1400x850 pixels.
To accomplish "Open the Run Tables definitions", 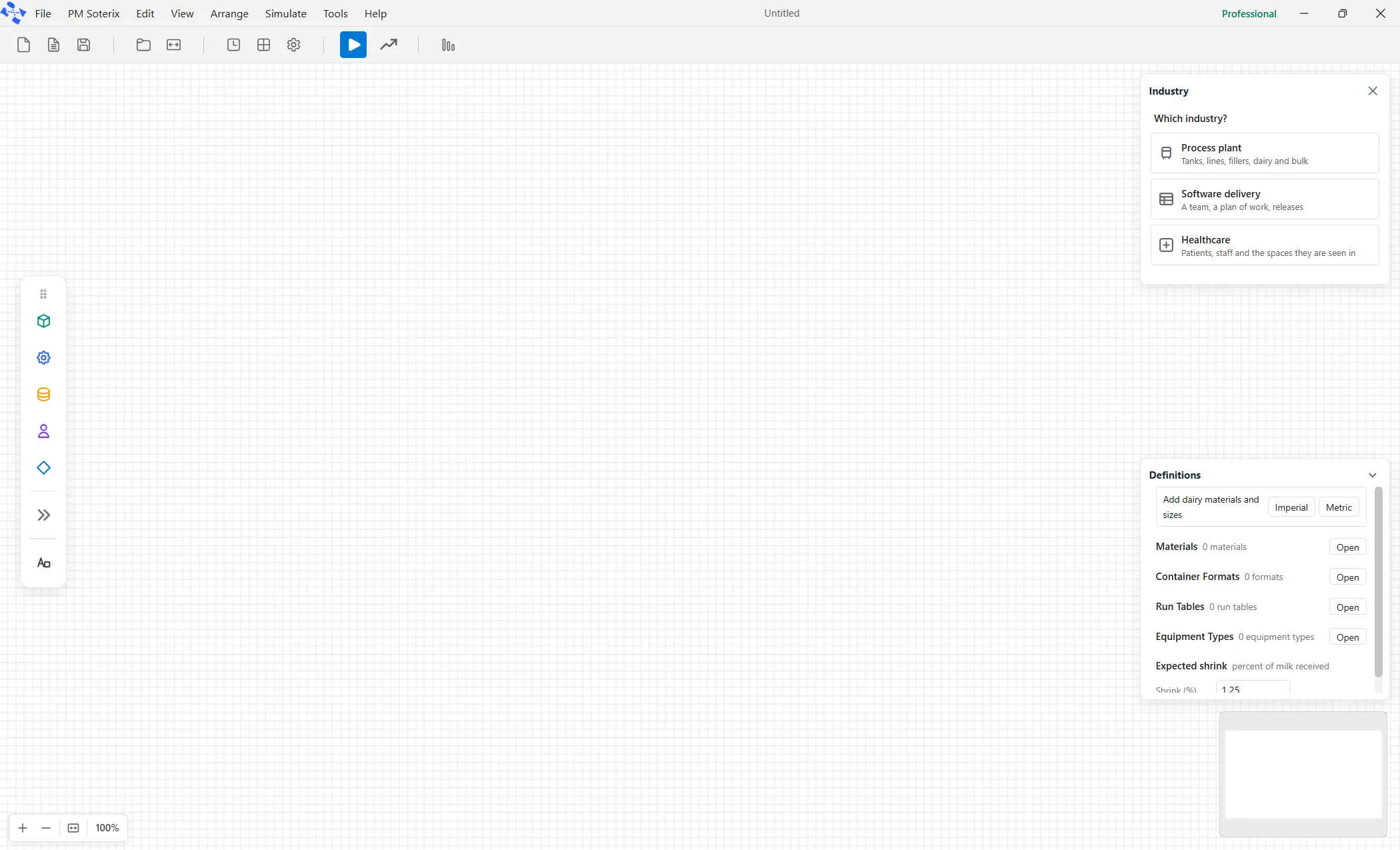I will [x=1347, y=607].
